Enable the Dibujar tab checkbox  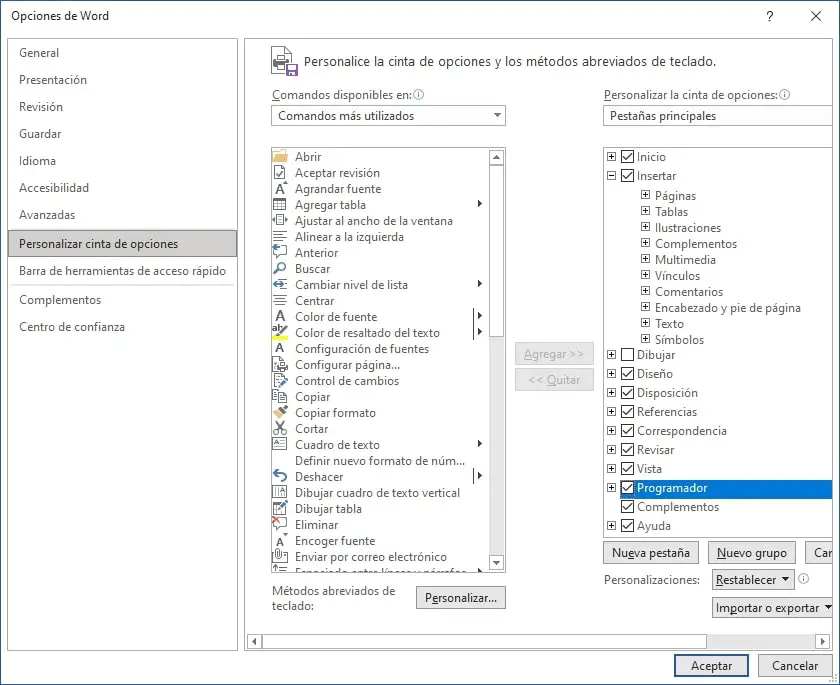(627, 355)
